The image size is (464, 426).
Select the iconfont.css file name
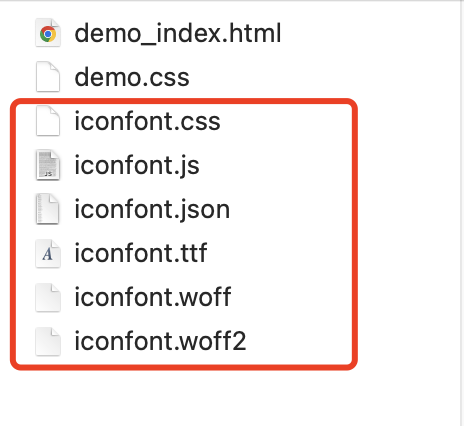[147, 121]
